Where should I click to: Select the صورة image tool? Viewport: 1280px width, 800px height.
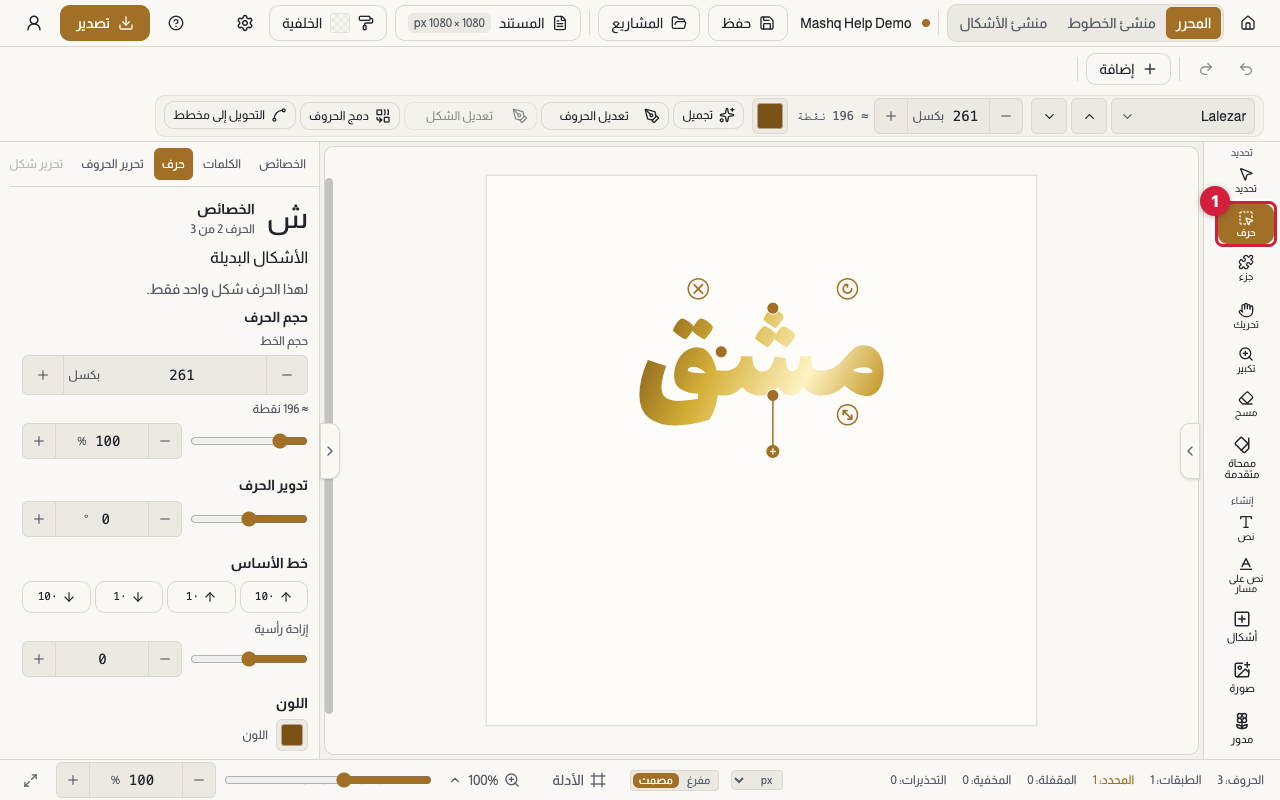pyautogui.click(x=1242, y=678)
